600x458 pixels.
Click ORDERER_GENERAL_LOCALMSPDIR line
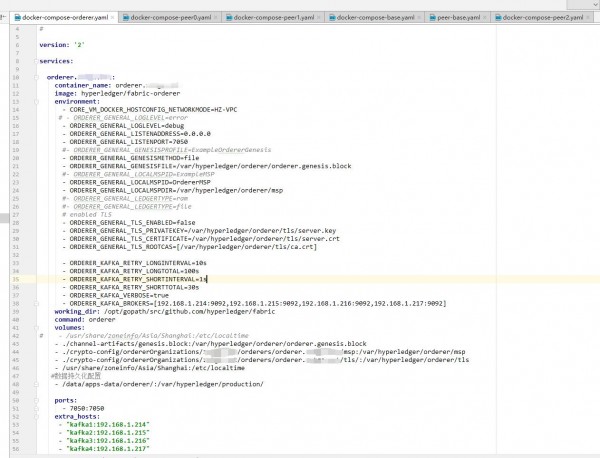coord(173,191)
